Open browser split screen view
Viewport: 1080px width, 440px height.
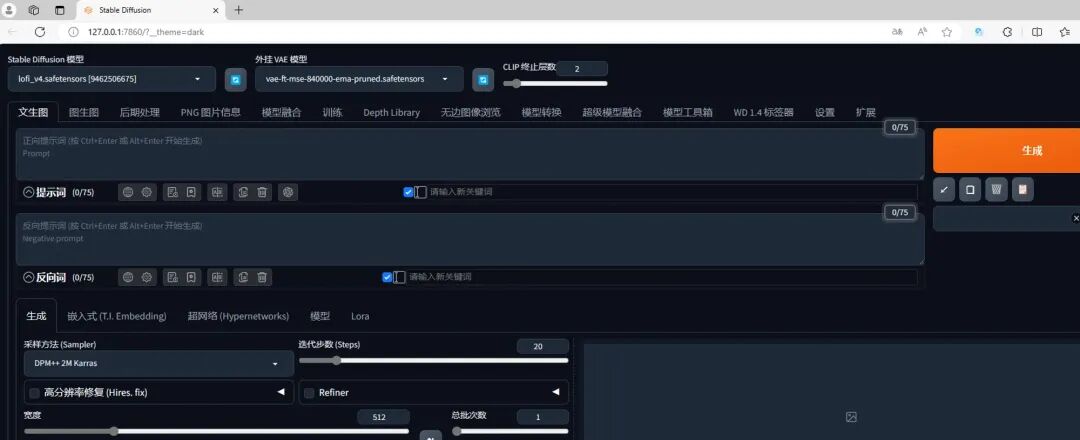[x=1037, y=32]
